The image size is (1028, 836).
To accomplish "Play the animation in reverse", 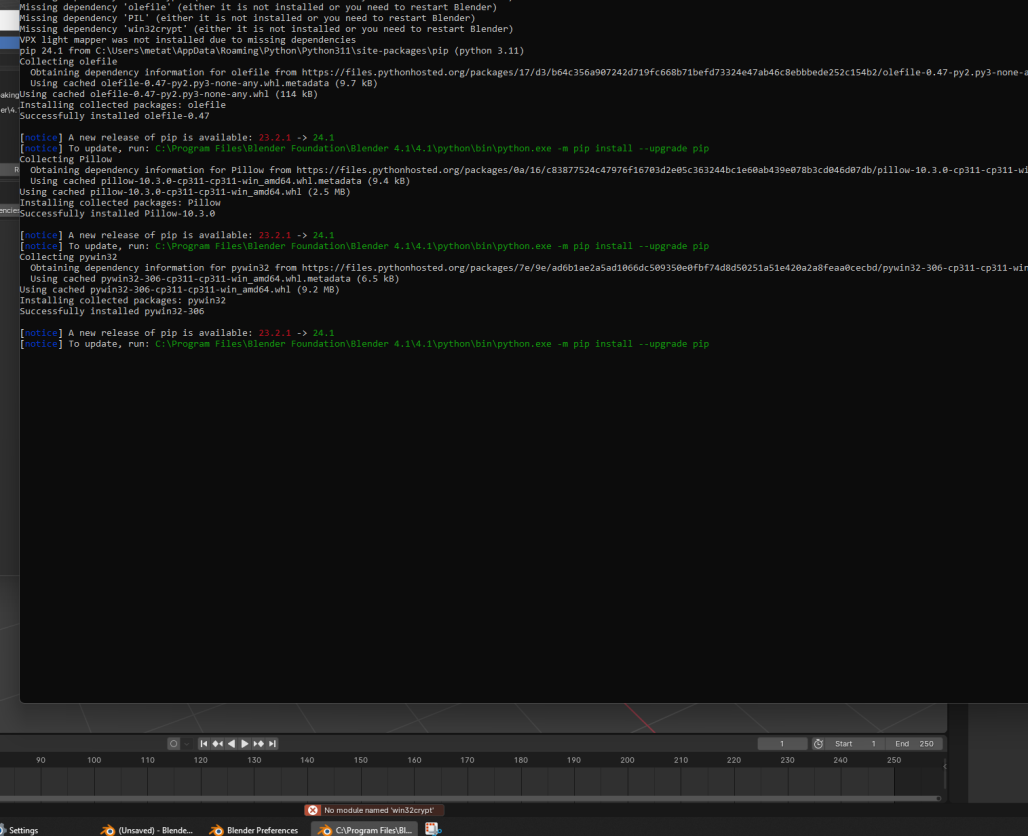I will click(231, 743).
